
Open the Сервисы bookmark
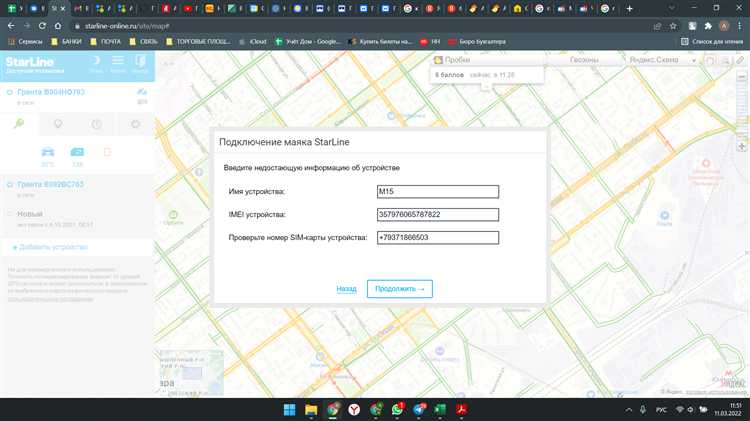pyautogui.click(x=25, y=42)
